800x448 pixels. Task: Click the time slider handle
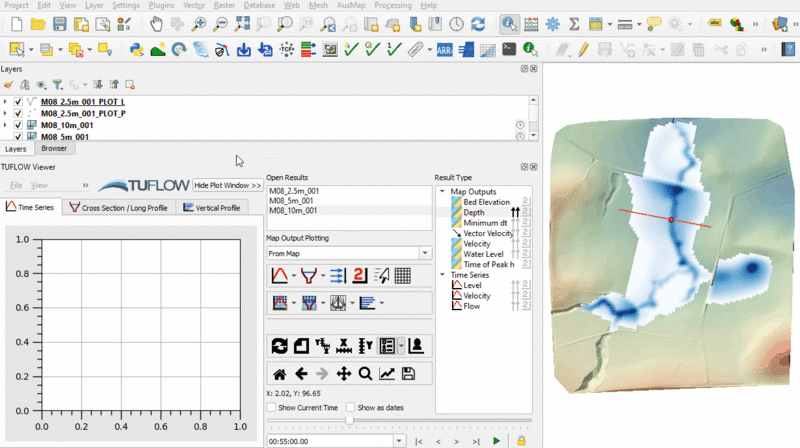click(x=349, y=421)
